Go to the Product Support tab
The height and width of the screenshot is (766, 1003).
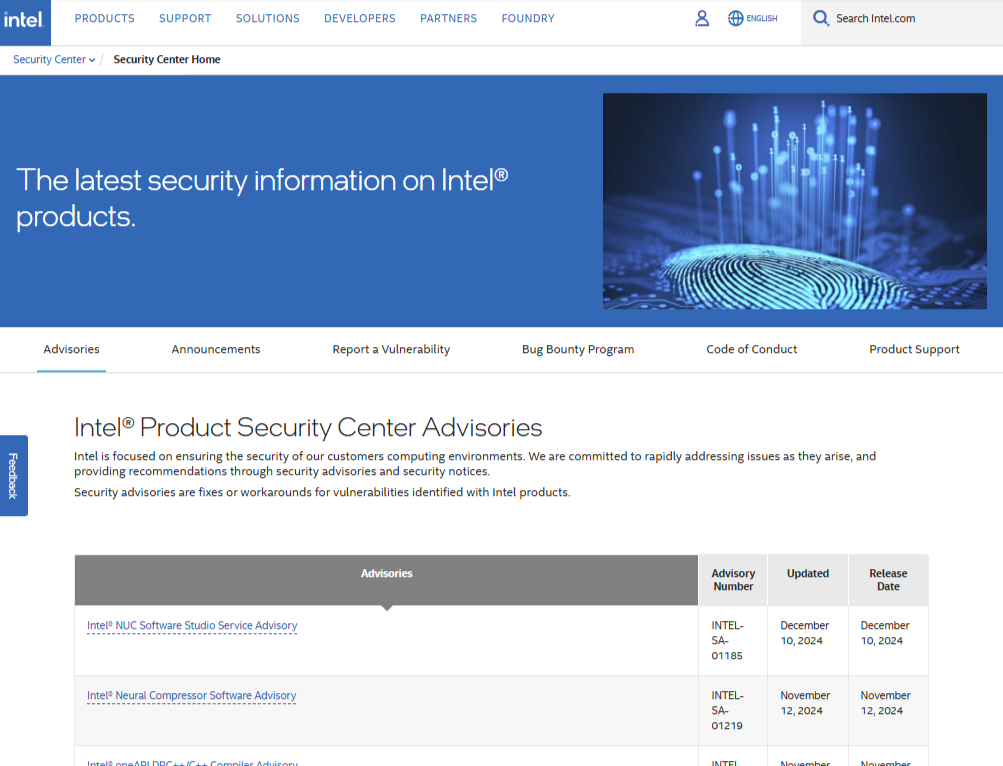point(914,349)
